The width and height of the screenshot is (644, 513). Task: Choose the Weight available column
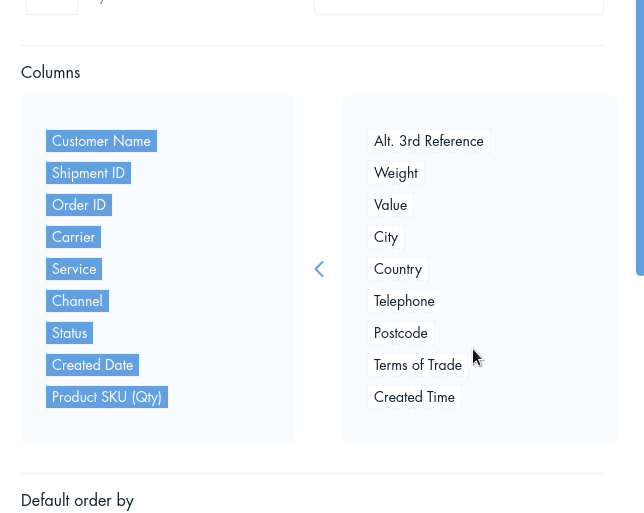[396, 173]
